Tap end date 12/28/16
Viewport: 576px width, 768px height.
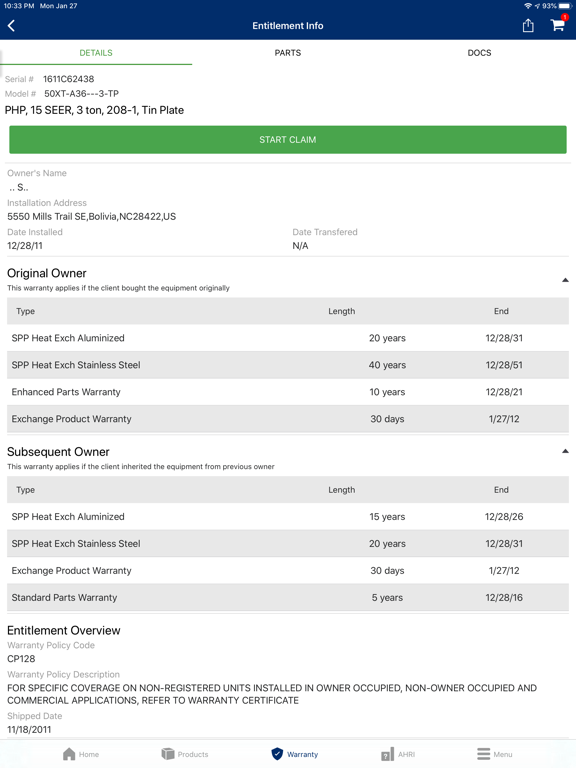tap(504, 598)
